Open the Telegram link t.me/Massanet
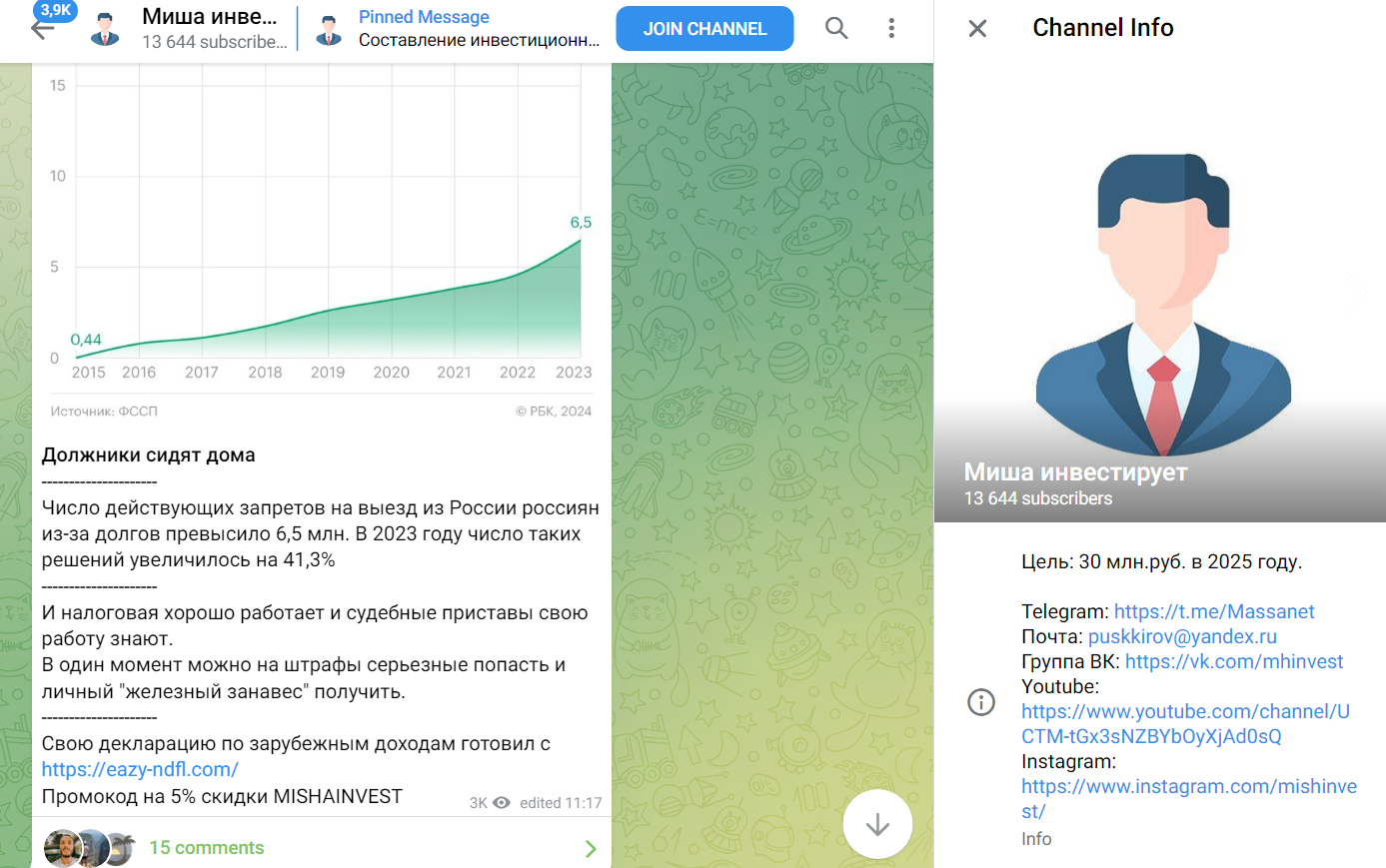 coord(1214,611)
